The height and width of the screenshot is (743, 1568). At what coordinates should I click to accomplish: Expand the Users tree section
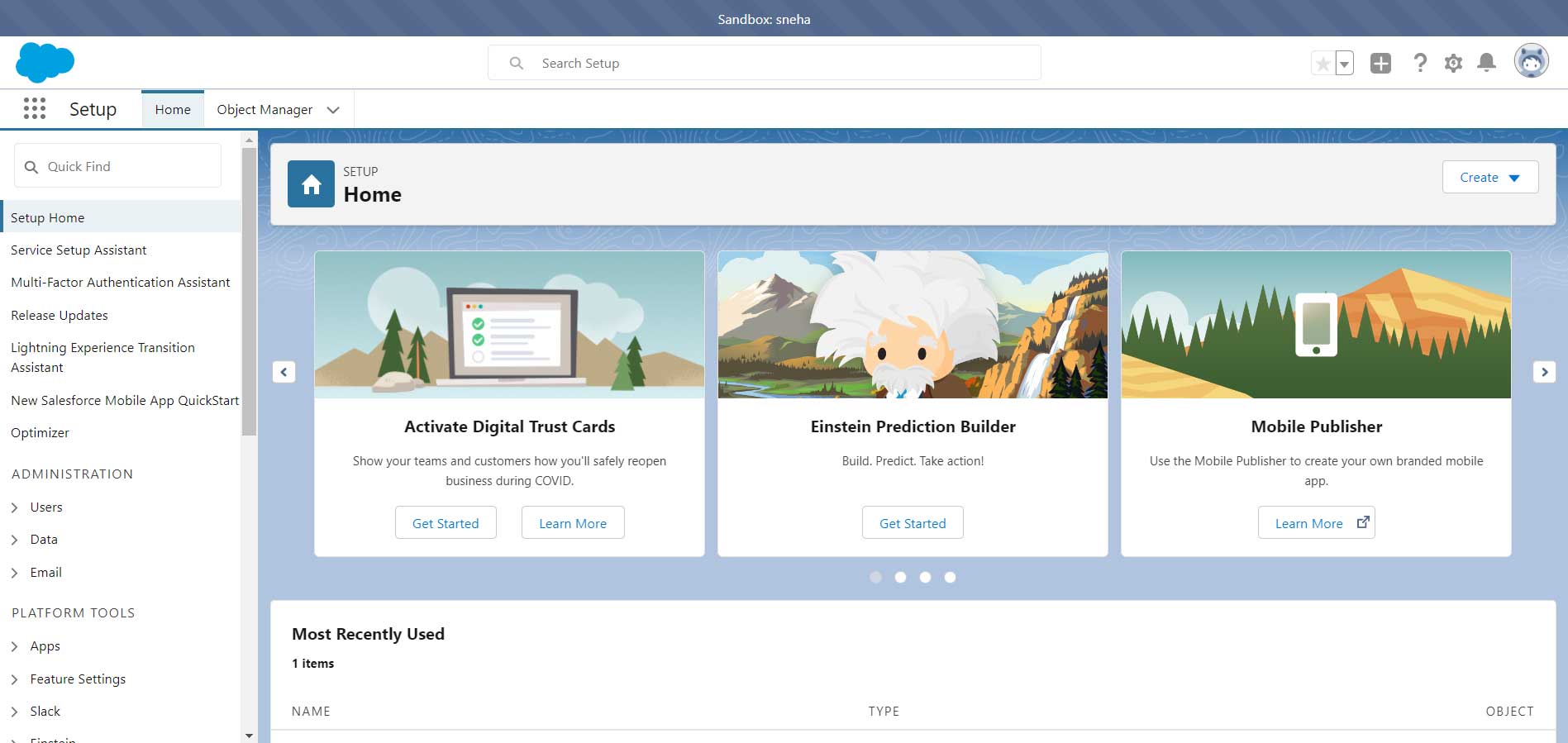[x=15, y=507]
